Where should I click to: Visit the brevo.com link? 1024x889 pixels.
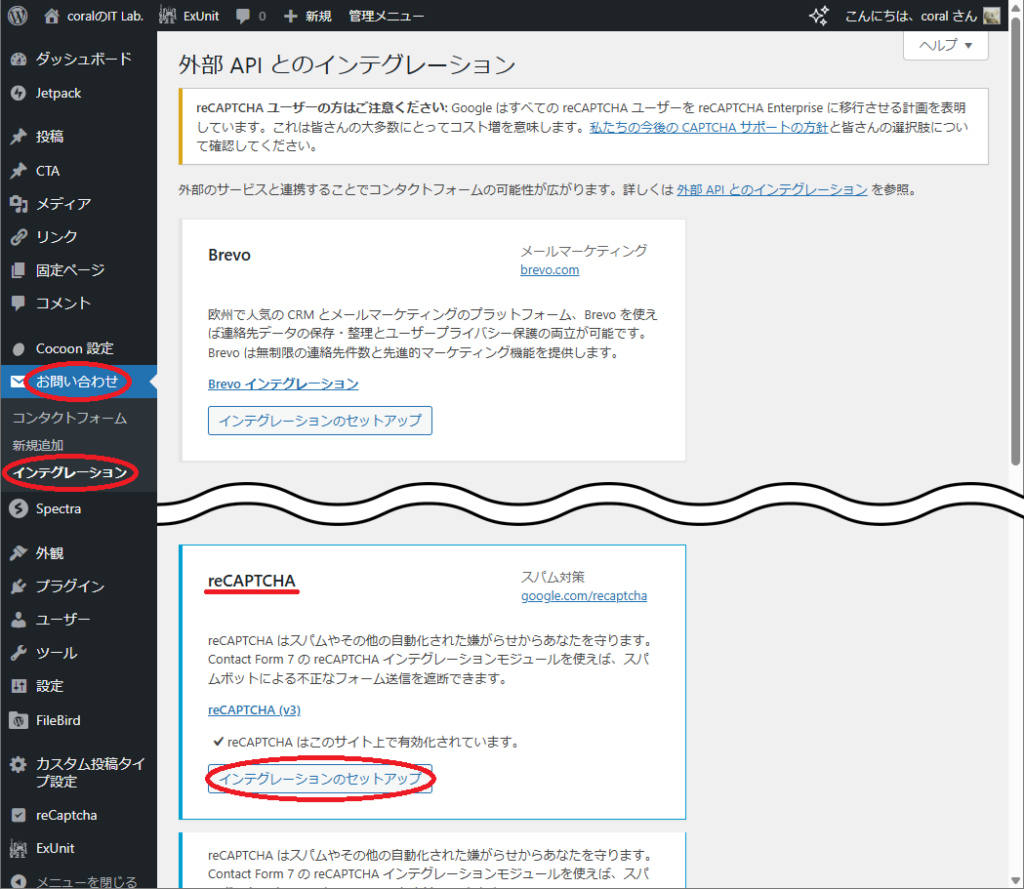pyautogui.click(x=549, y=270)
